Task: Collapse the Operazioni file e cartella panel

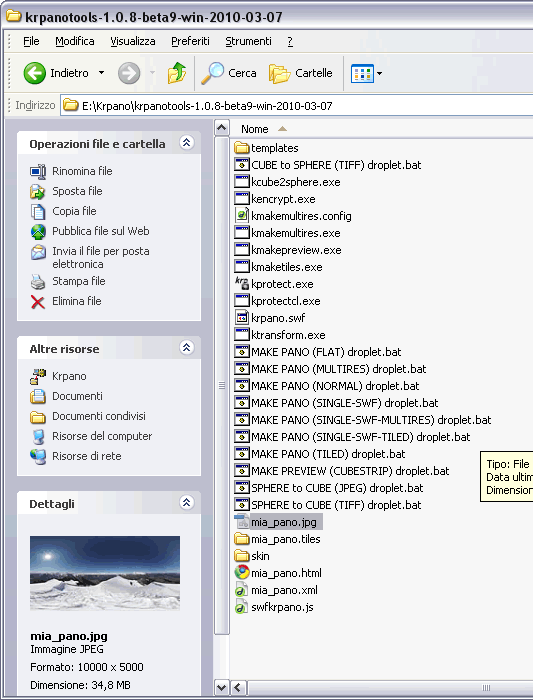Action: (x=187, y=143)
